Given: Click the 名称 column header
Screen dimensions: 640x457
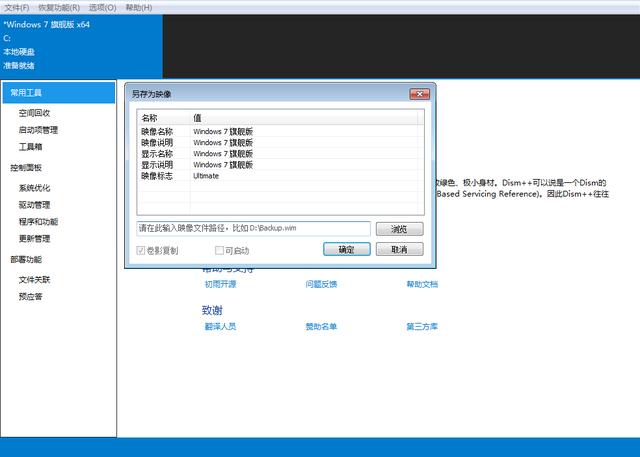Looking at the screenshot, I should click(164, 118).
